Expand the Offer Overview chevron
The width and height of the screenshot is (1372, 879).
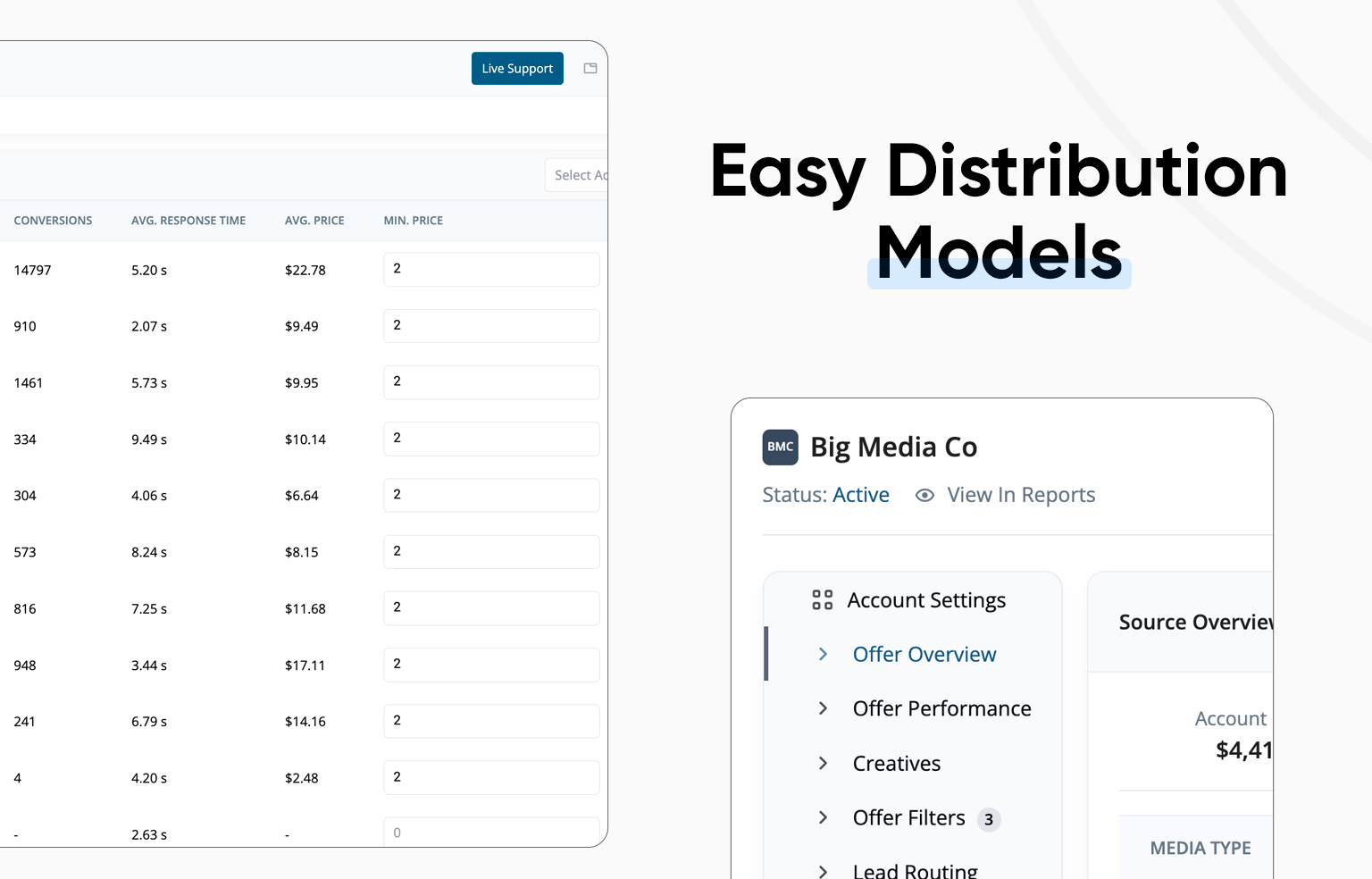[823, 654]
